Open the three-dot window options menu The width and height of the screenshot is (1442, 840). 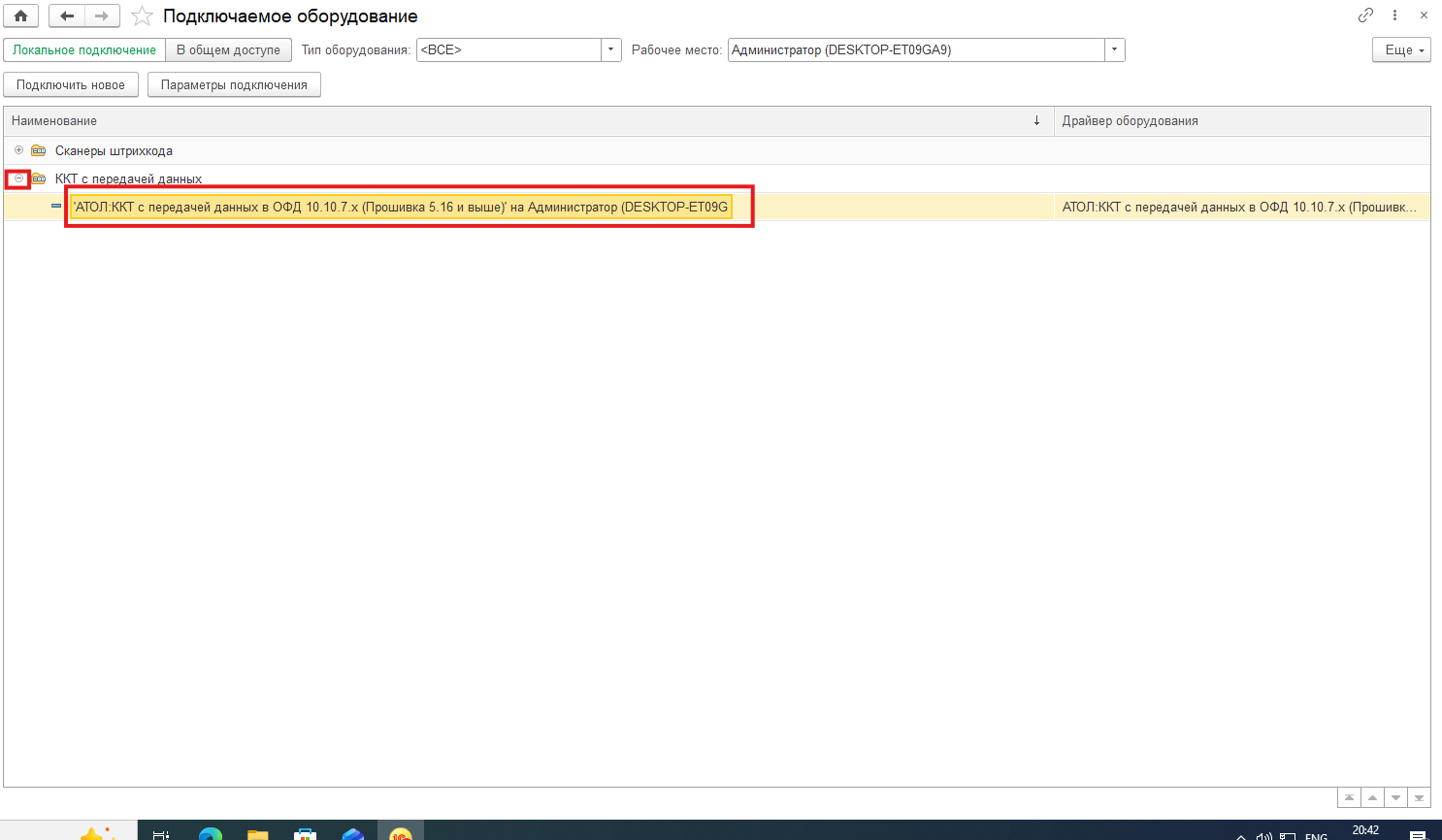(x=1394, y=15)
